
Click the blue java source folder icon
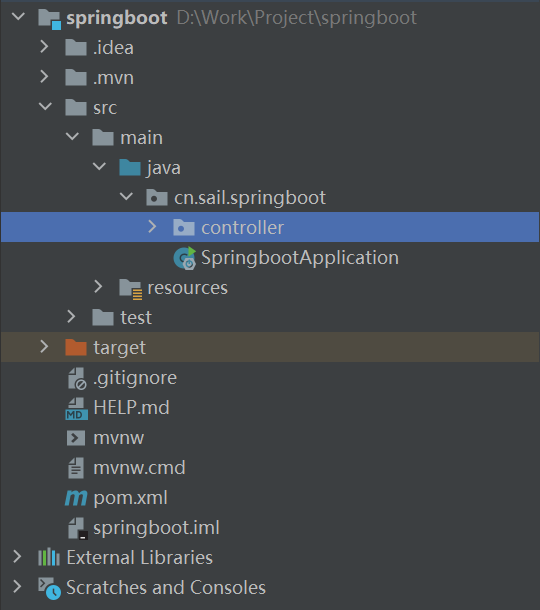pyautogui.click(x=130, y=168)
